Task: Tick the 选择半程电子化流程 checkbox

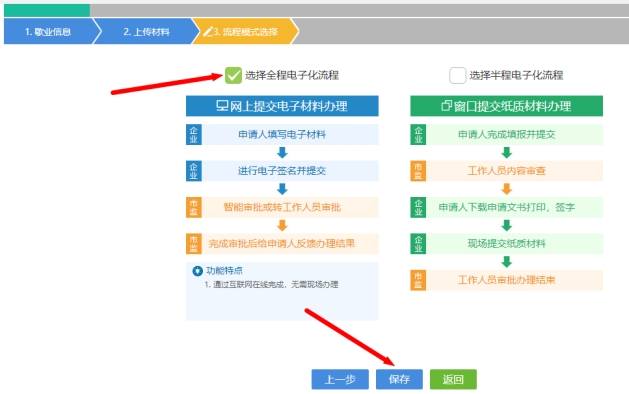Action: click(x=457, y=75)
